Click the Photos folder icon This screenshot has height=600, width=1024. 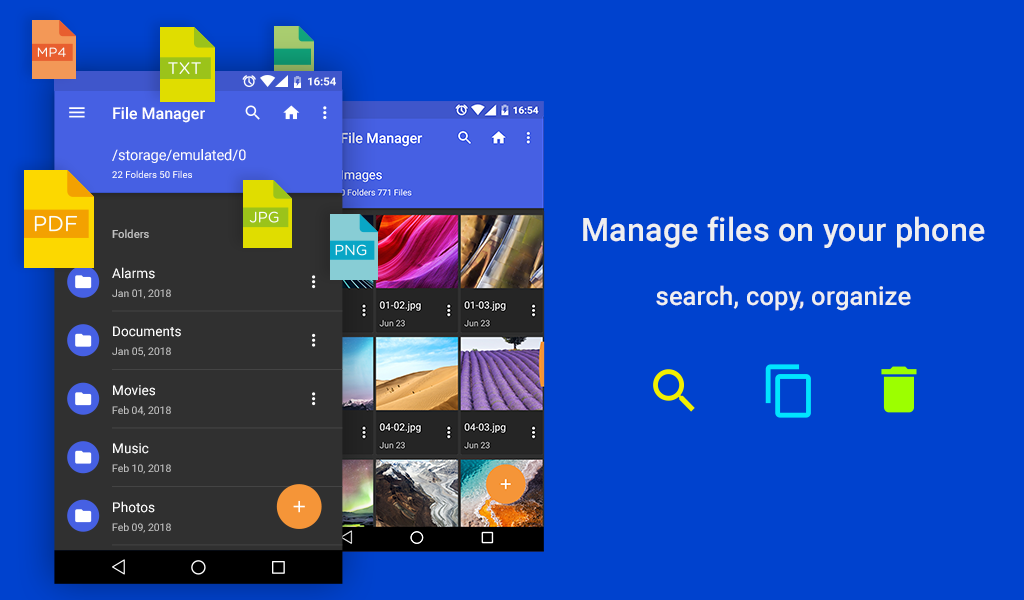click(83, 516)
